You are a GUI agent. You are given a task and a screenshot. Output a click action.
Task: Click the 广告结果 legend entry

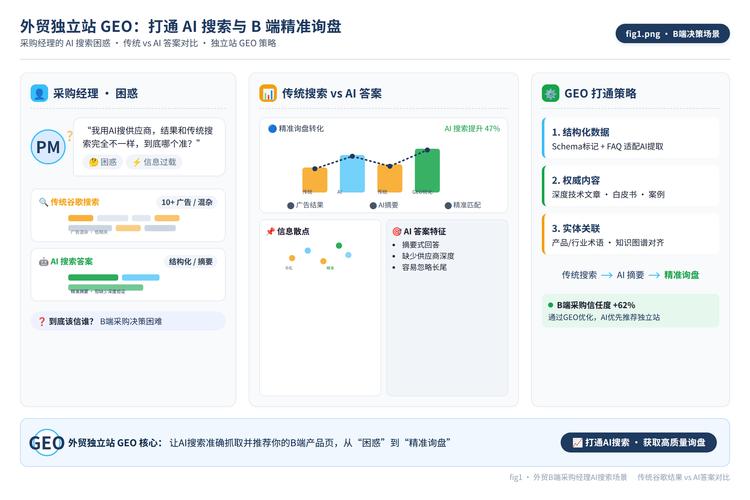[x=305, y=205]
